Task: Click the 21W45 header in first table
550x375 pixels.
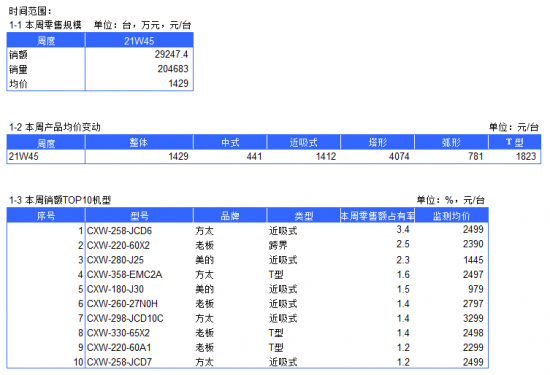Action: point(139,41)
